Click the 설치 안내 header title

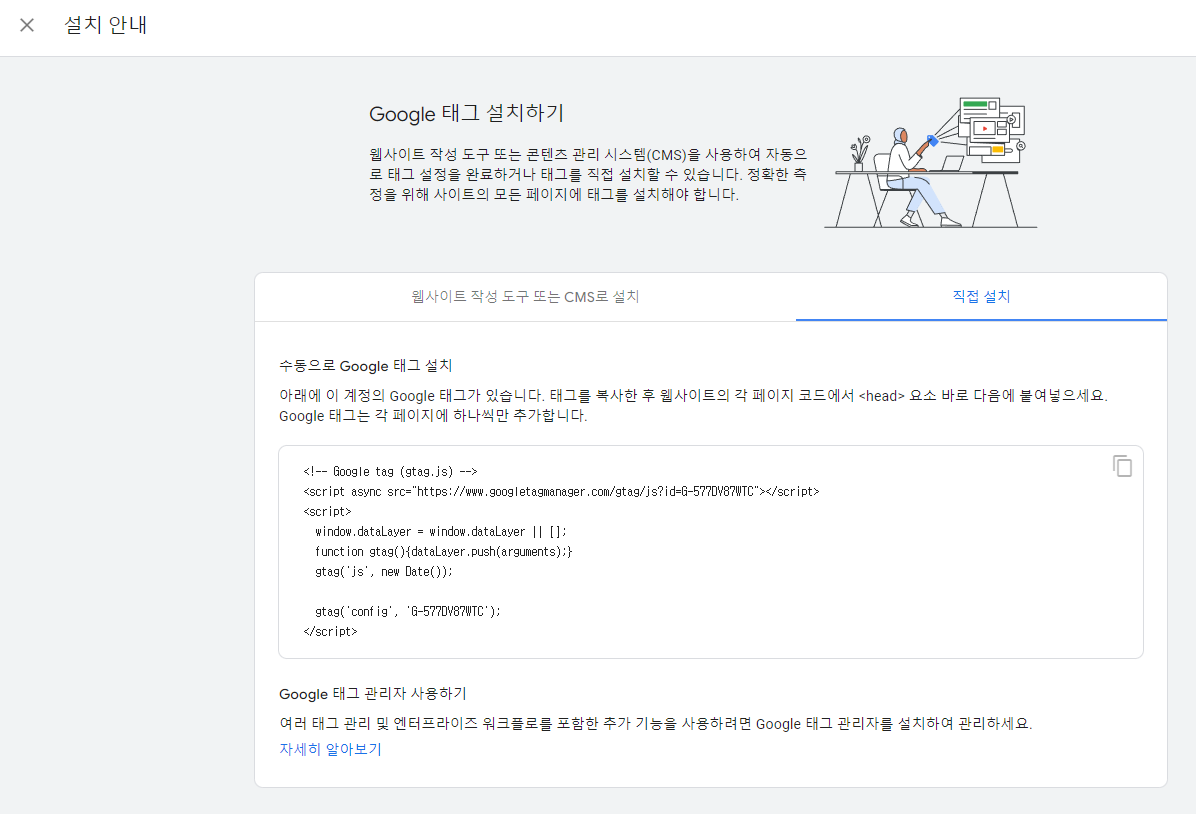click(x=106, y=25)
